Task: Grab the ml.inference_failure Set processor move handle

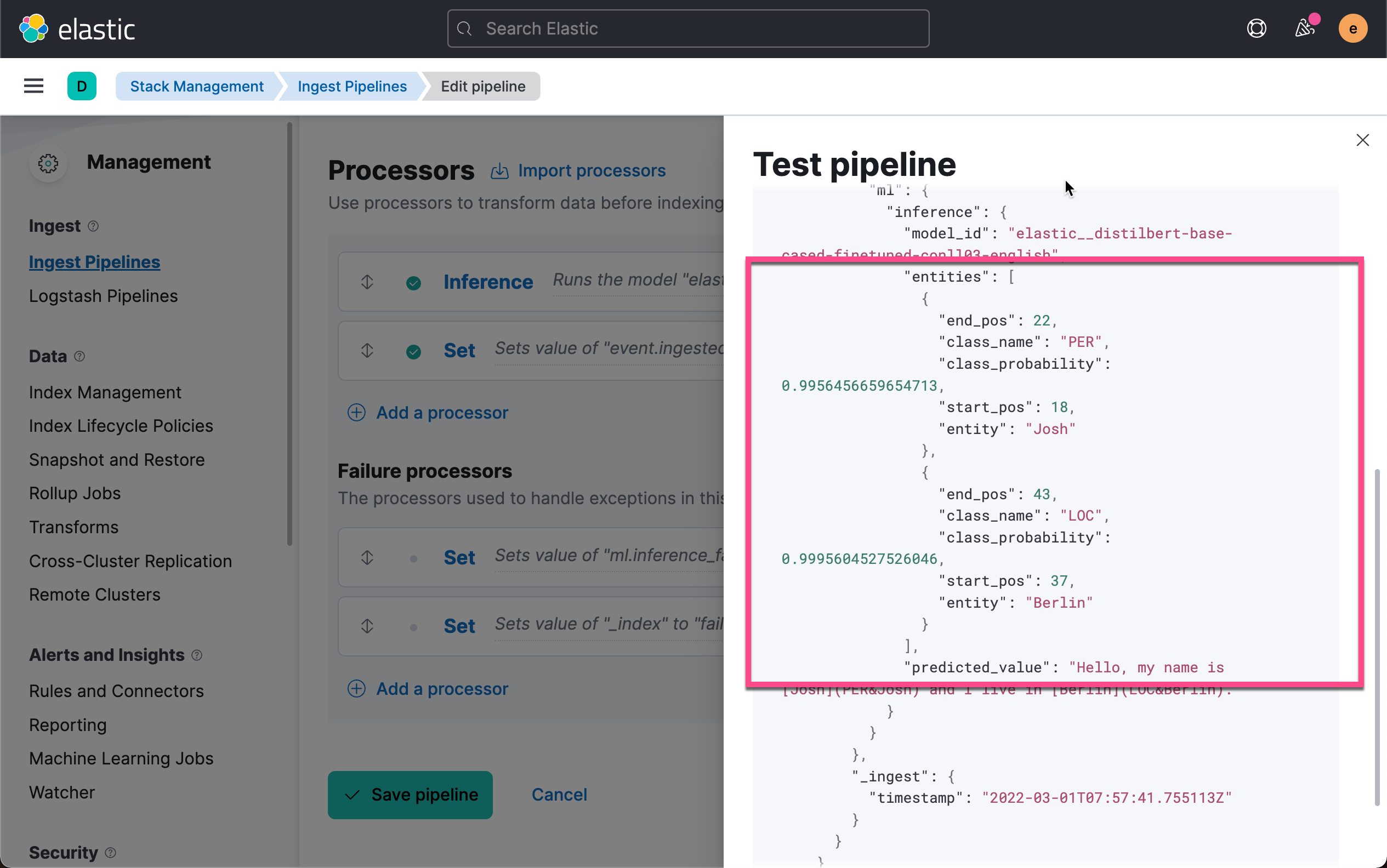Action: pyautogui.click(x=367, y=557)
